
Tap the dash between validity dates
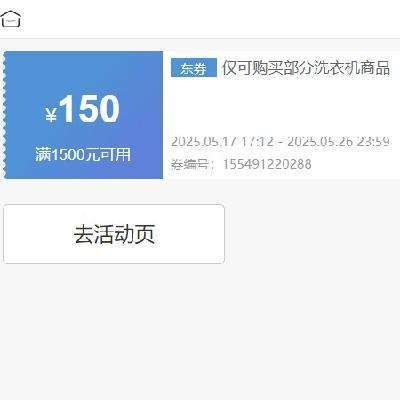tap(280, 142)
